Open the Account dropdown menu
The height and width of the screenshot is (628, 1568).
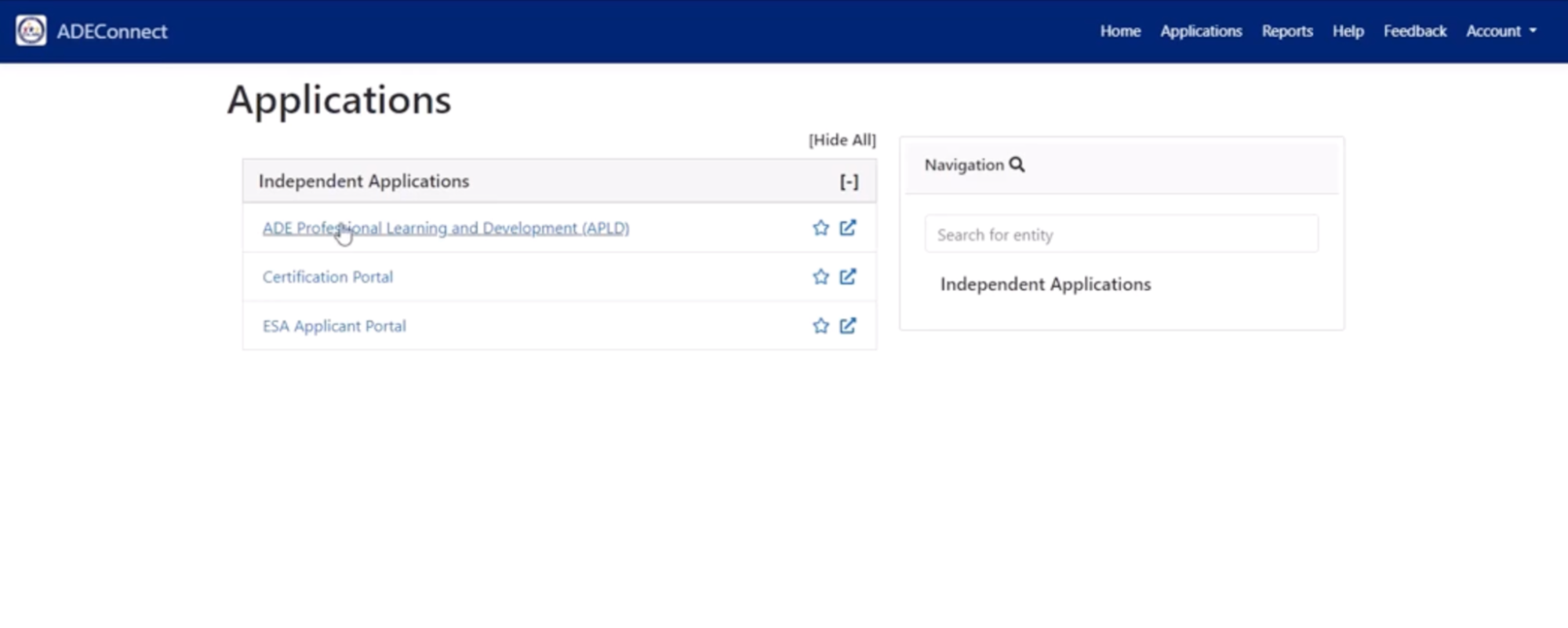click(1501, 31)
